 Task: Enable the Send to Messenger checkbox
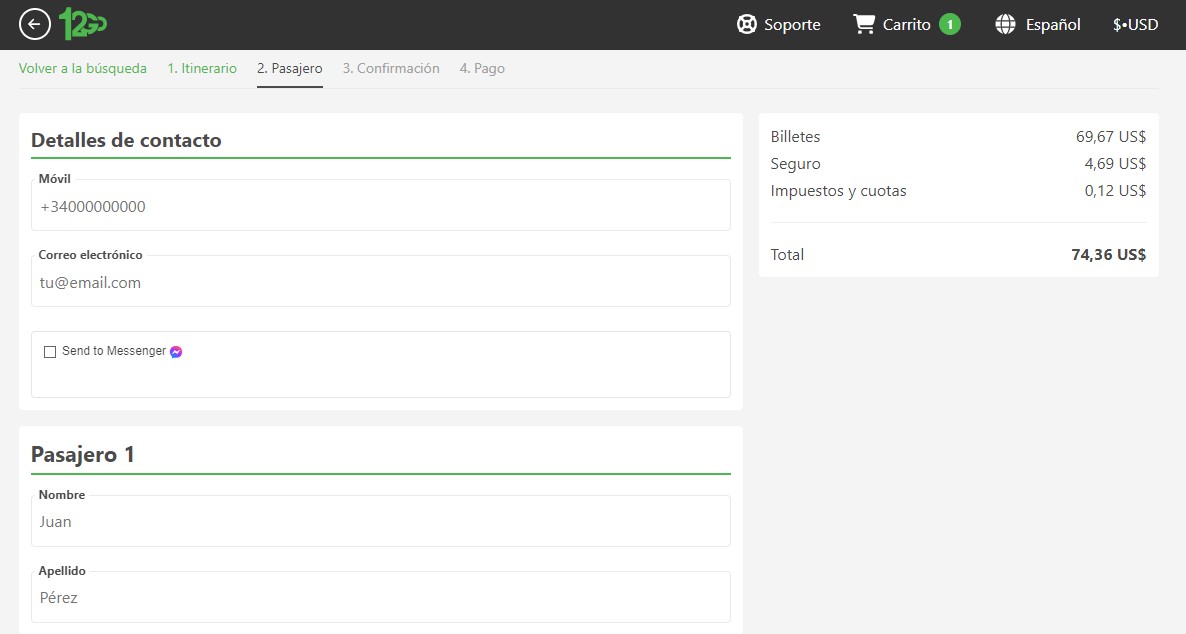pos(50,352)
